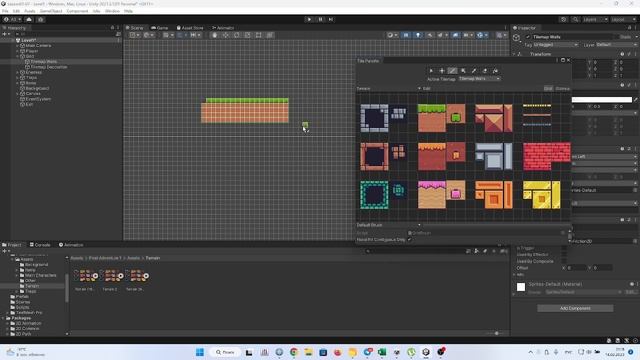Open the Component menu
Image resolution: width=640 pixels, height=360 pixels.
coord(77,11)
